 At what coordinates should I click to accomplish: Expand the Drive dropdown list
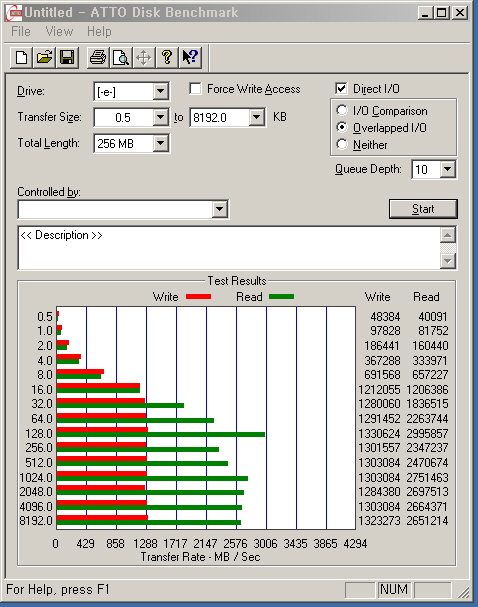160,92
